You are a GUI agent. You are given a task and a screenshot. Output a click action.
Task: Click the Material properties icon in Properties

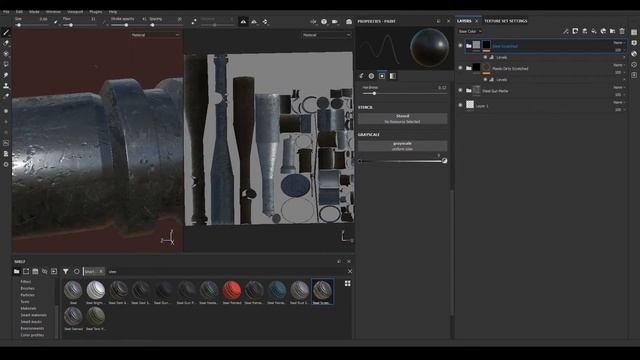pyautogui.click(x=393, y=76)
